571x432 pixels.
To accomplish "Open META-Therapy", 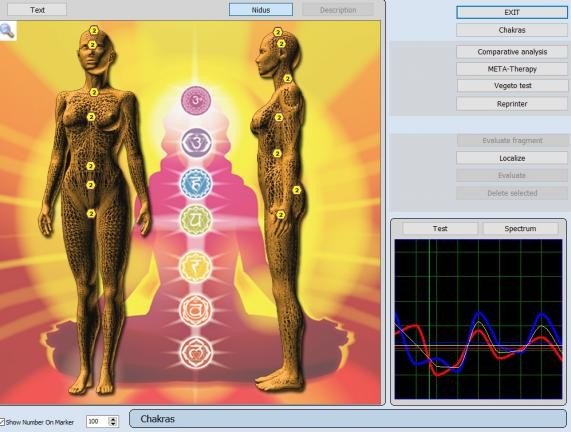I will point(512,69).
